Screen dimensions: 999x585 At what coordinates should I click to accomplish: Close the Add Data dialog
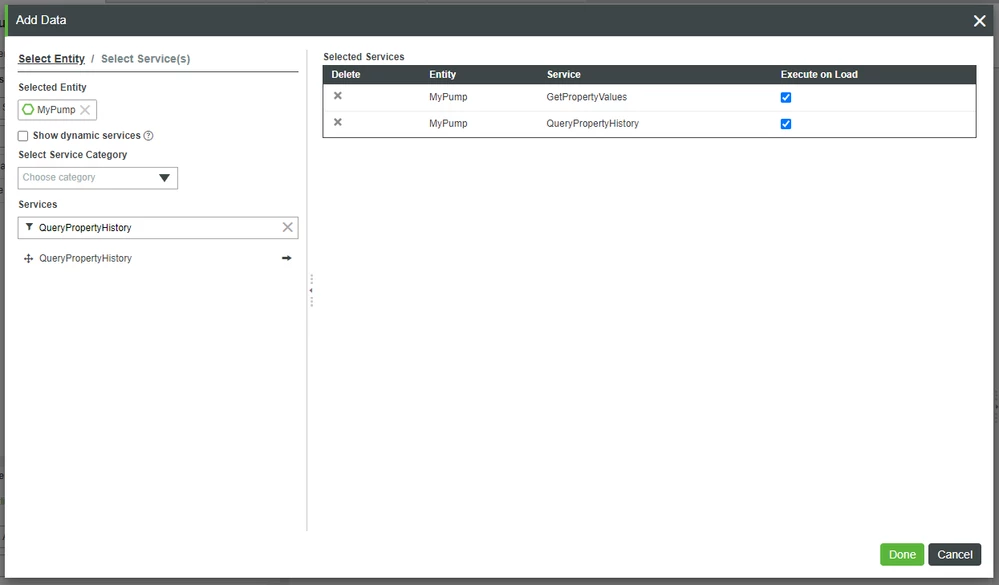click(x=977, y=20)
